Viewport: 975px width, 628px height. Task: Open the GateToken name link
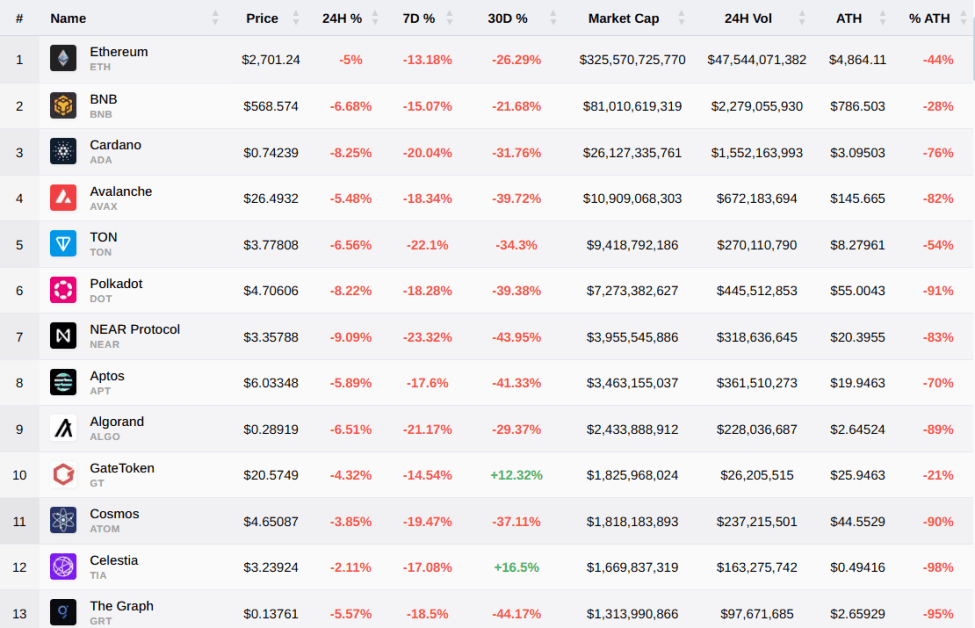(x=122, y=468)
